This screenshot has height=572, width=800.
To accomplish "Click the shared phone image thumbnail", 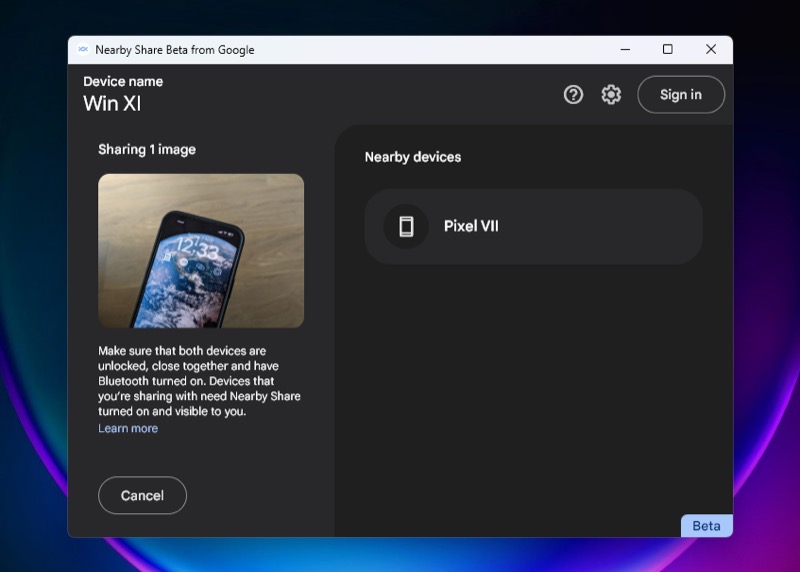I will pos(201,251).
